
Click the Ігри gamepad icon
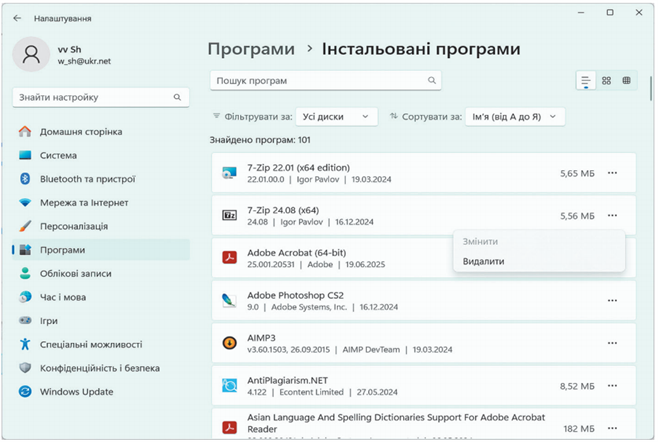(x=25, y=321)
